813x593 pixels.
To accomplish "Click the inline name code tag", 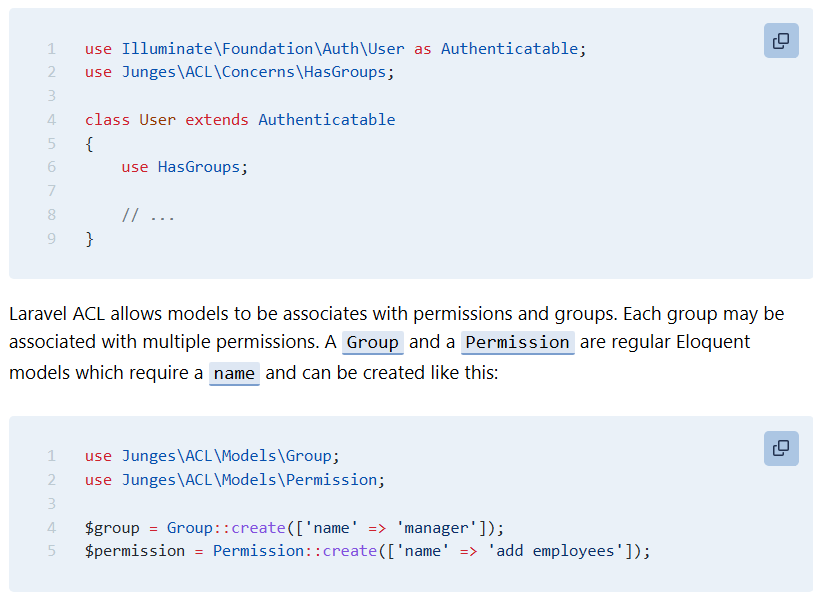I will pos(234,374).
